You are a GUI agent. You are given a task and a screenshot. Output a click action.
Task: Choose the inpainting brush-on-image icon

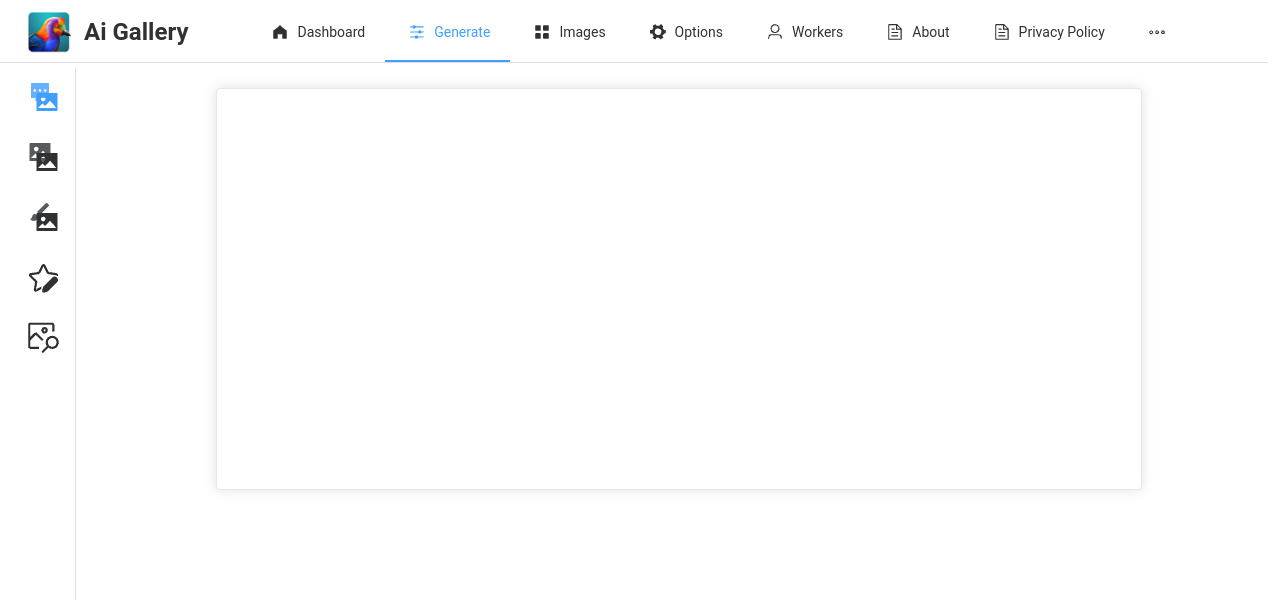(x=44, y=217)
